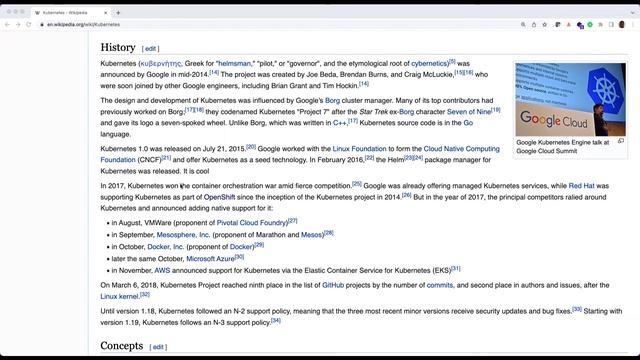Reload the Kubernetes Wikipedia page
The height and width of the screenshot is (360, 640).
[29, 24]
